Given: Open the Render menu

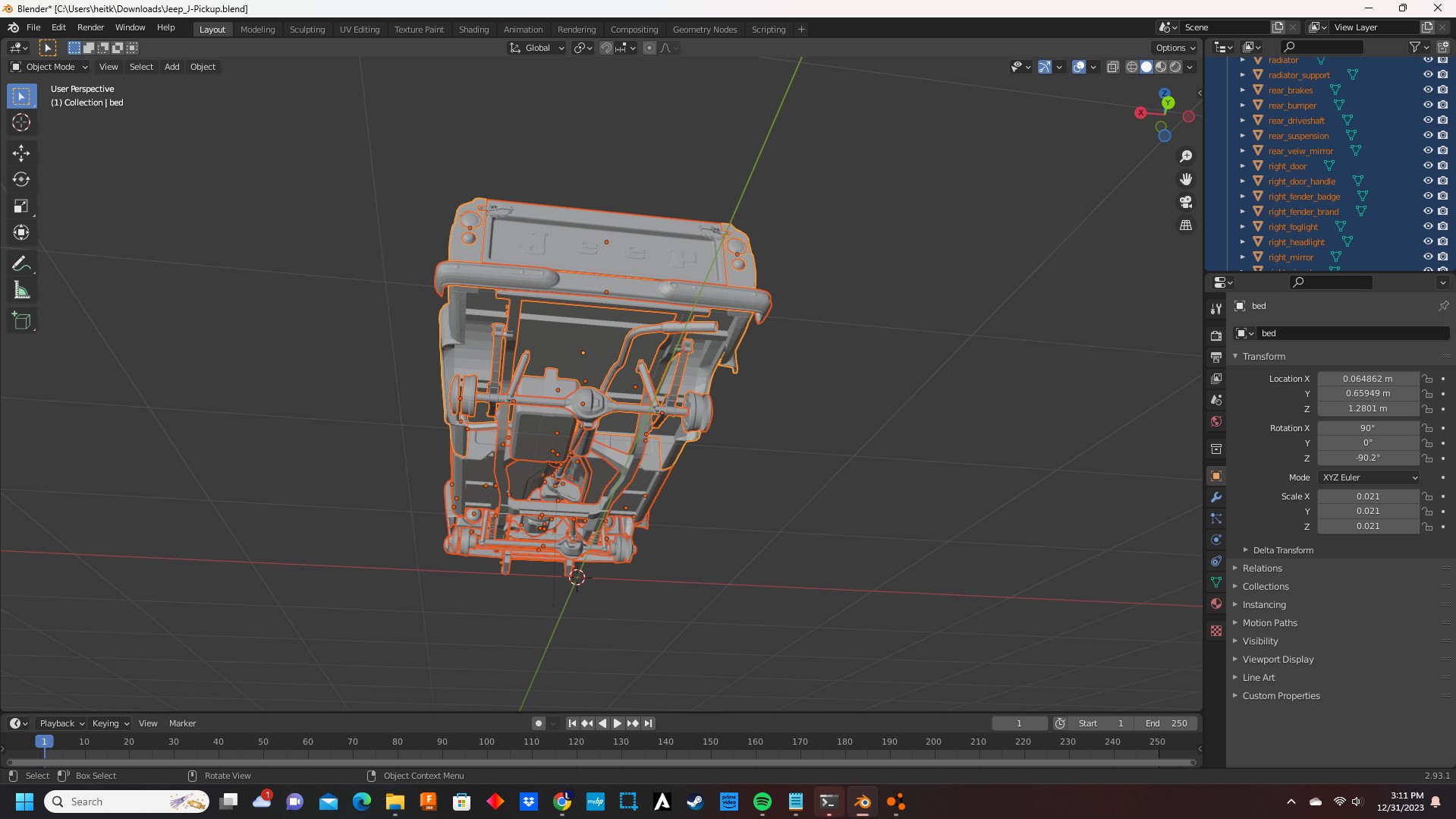Looking at the screenshot, I should 90,27.
